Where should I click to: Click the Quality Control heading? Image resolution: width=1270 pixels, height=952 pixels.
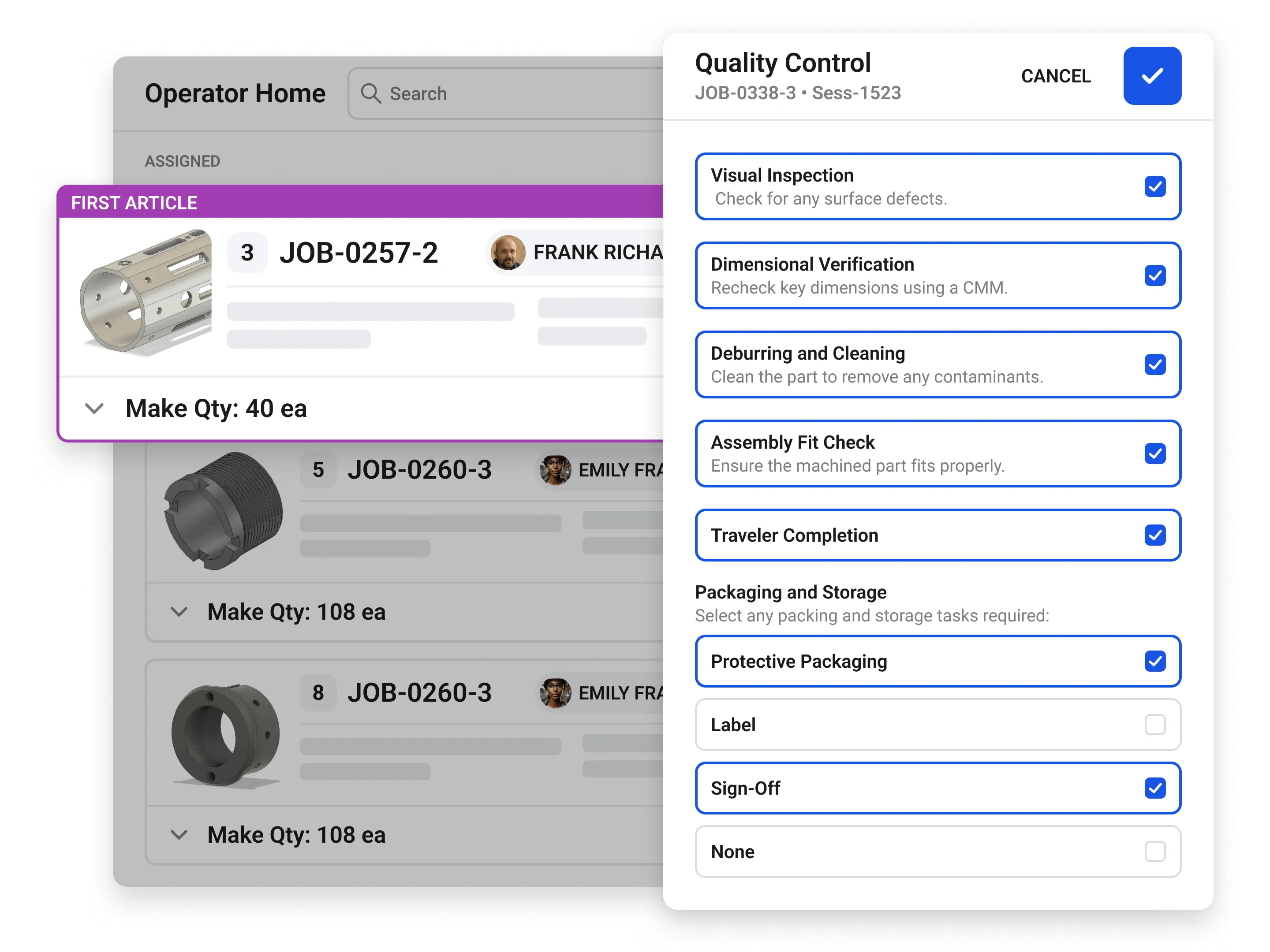tap(783, 63)
